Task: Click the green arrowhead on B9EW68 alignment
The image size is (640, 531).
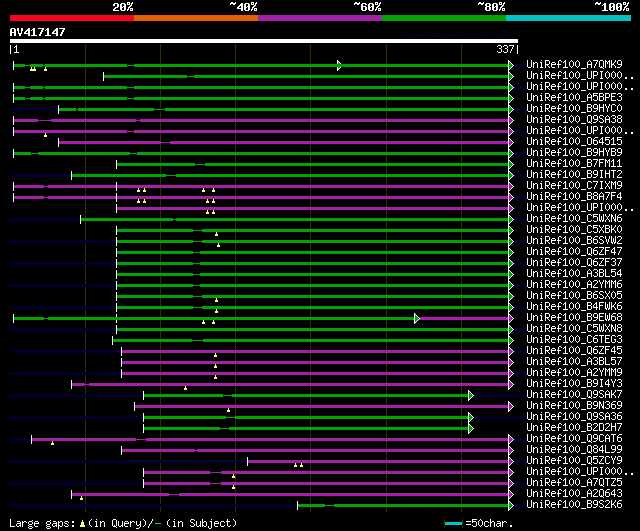Action: coord(417,318)
